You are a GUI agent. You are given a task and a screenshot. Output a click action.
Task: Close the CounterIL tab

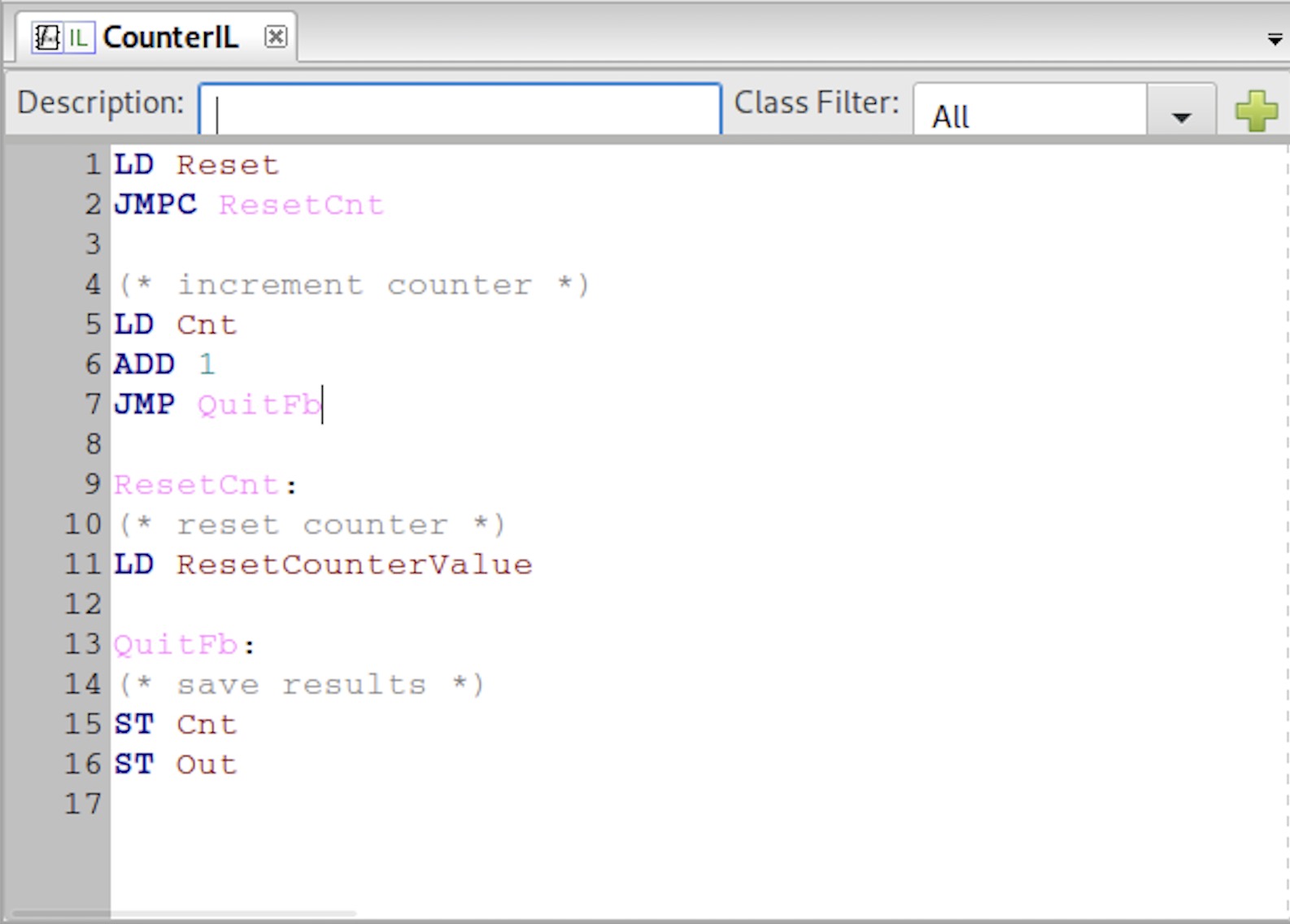276,37
